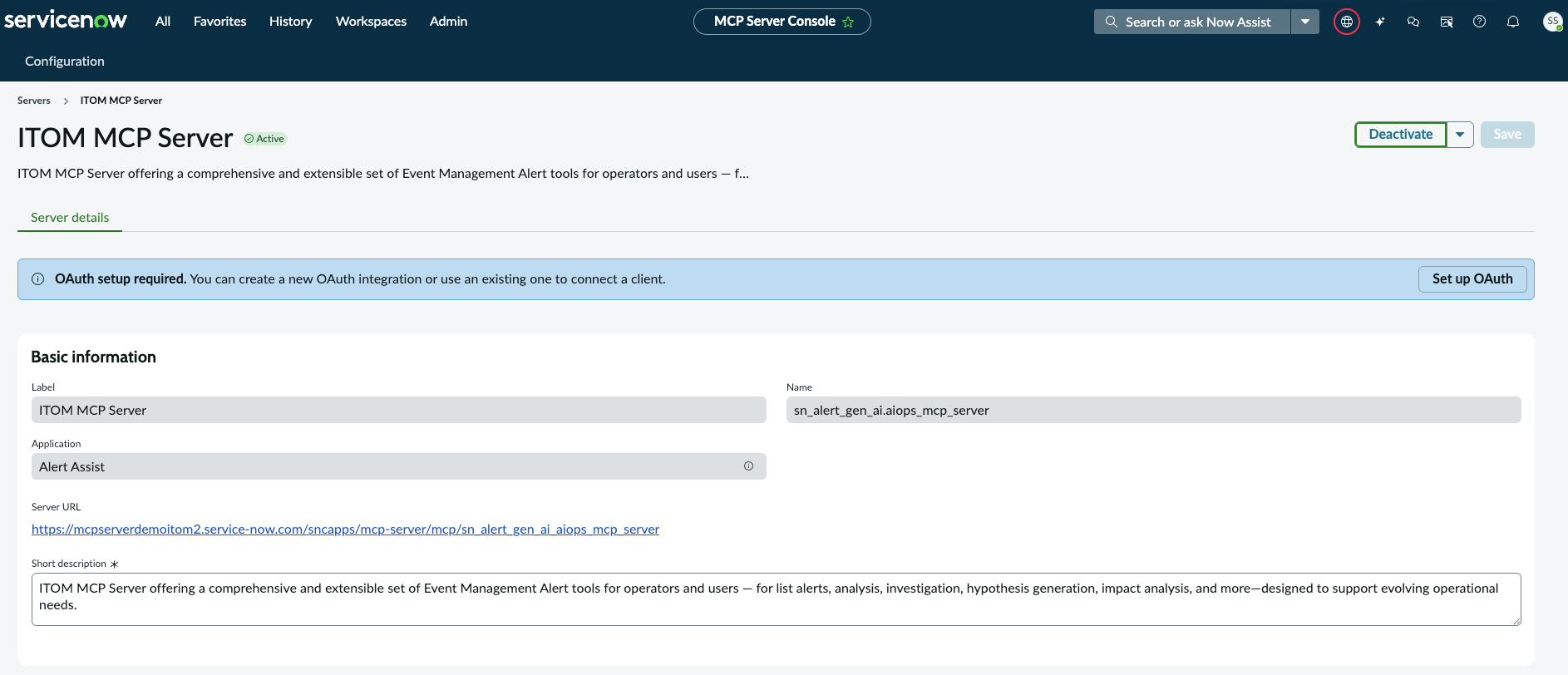
Task: Click the OAuth setup required message text
Action: tap(360, 279)
